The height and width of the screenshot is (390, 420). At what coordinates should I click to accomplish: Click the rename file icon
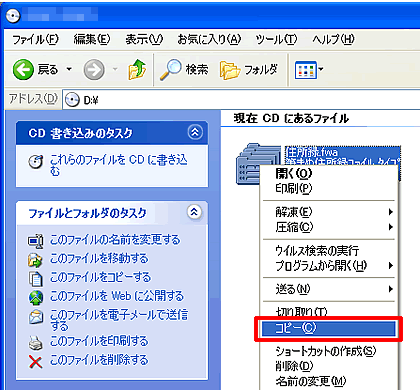pos(35,241)
